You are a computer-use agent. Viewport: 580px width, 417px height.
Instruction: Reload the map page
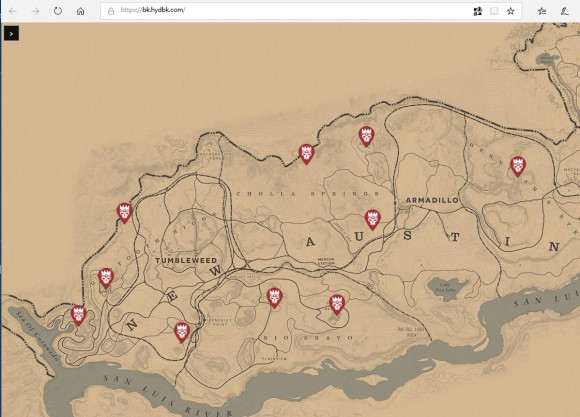[58, 11]
